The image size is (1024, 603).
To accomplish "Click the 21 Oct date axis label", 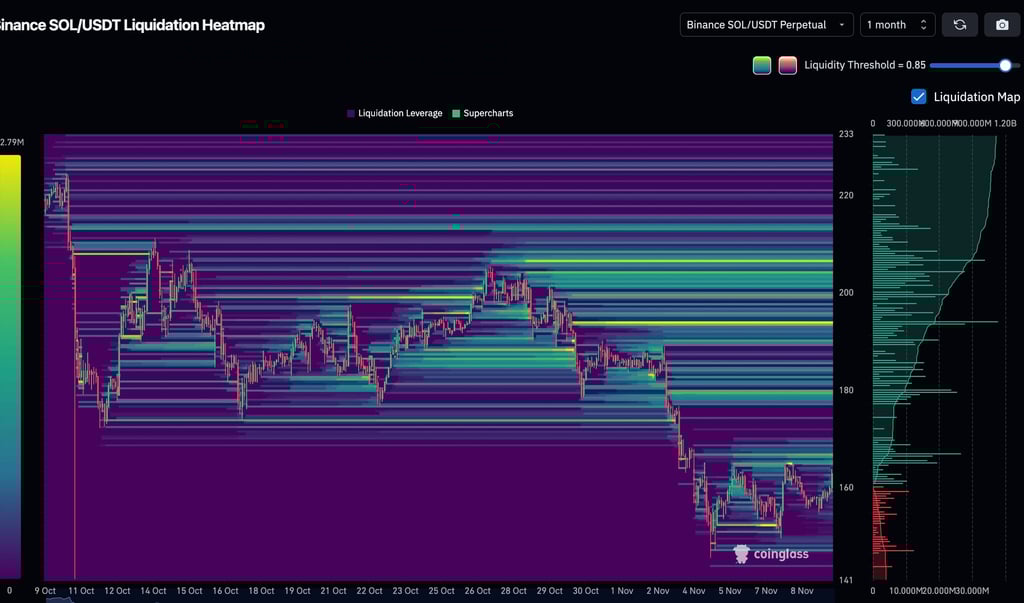I will pyautogui.click(x=333, y=591).
